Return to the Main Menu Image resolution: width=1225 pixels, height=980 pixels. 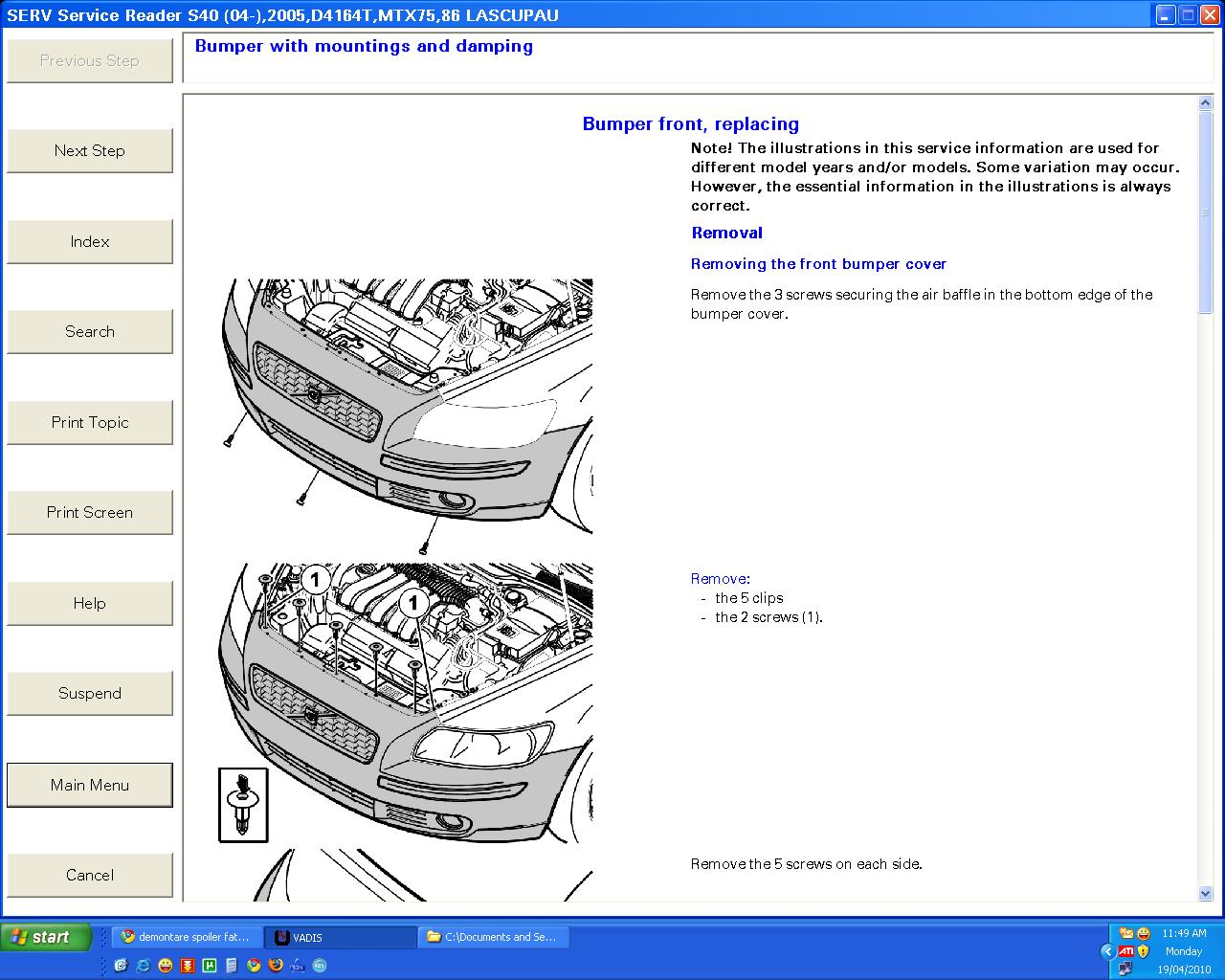tap(90, 785)
